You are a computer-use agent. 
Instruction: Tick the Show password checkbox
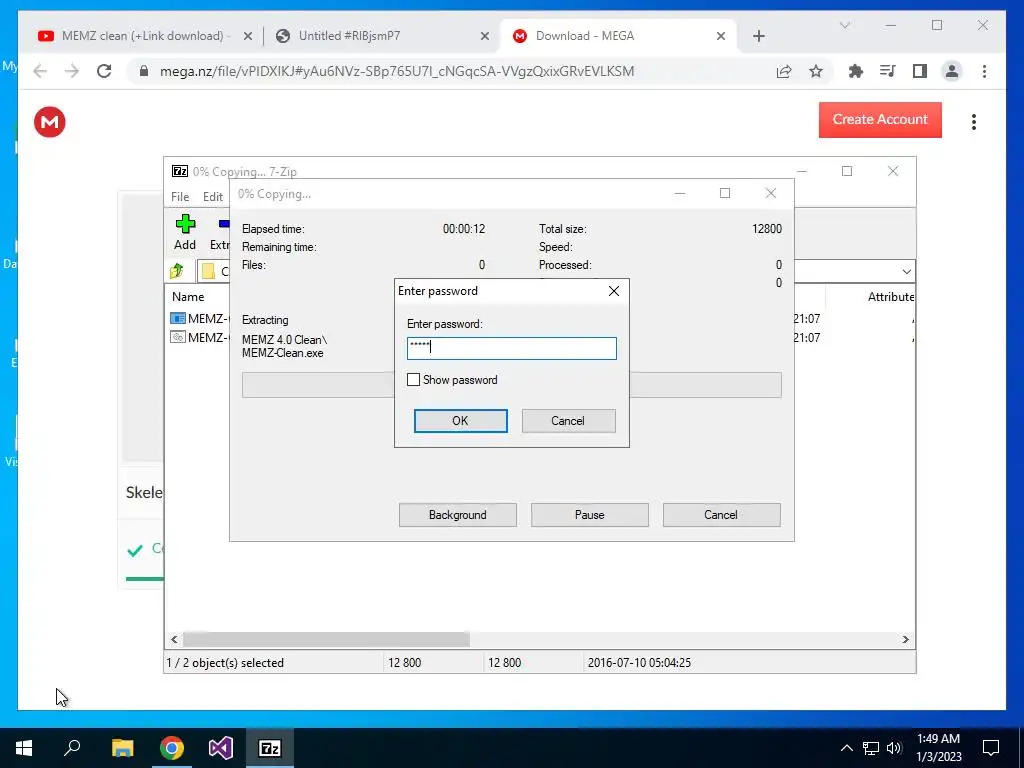tap(413, 379)
